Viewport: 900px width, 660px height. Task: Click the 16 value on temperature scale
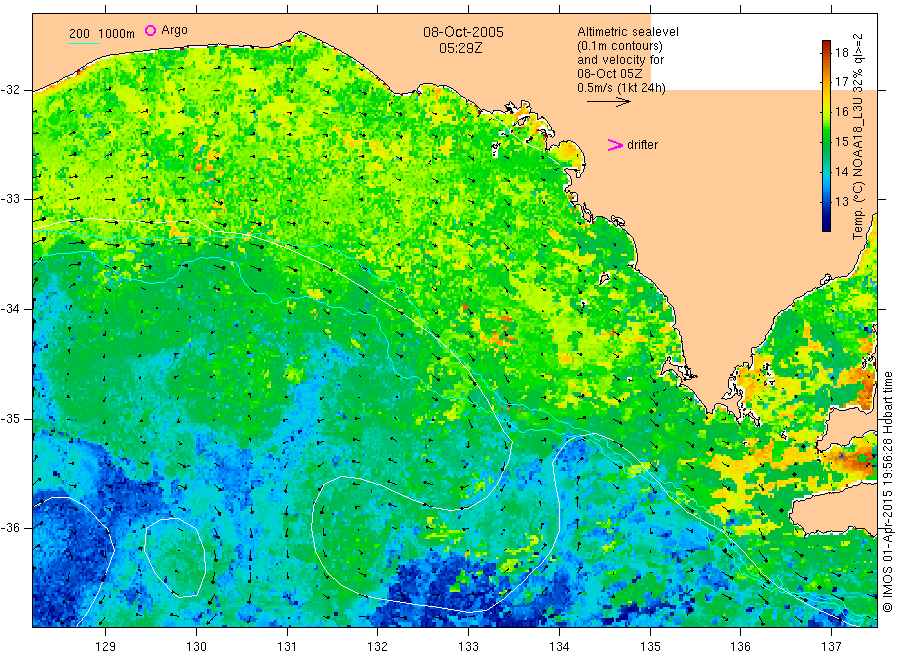[x=841, y=112]
